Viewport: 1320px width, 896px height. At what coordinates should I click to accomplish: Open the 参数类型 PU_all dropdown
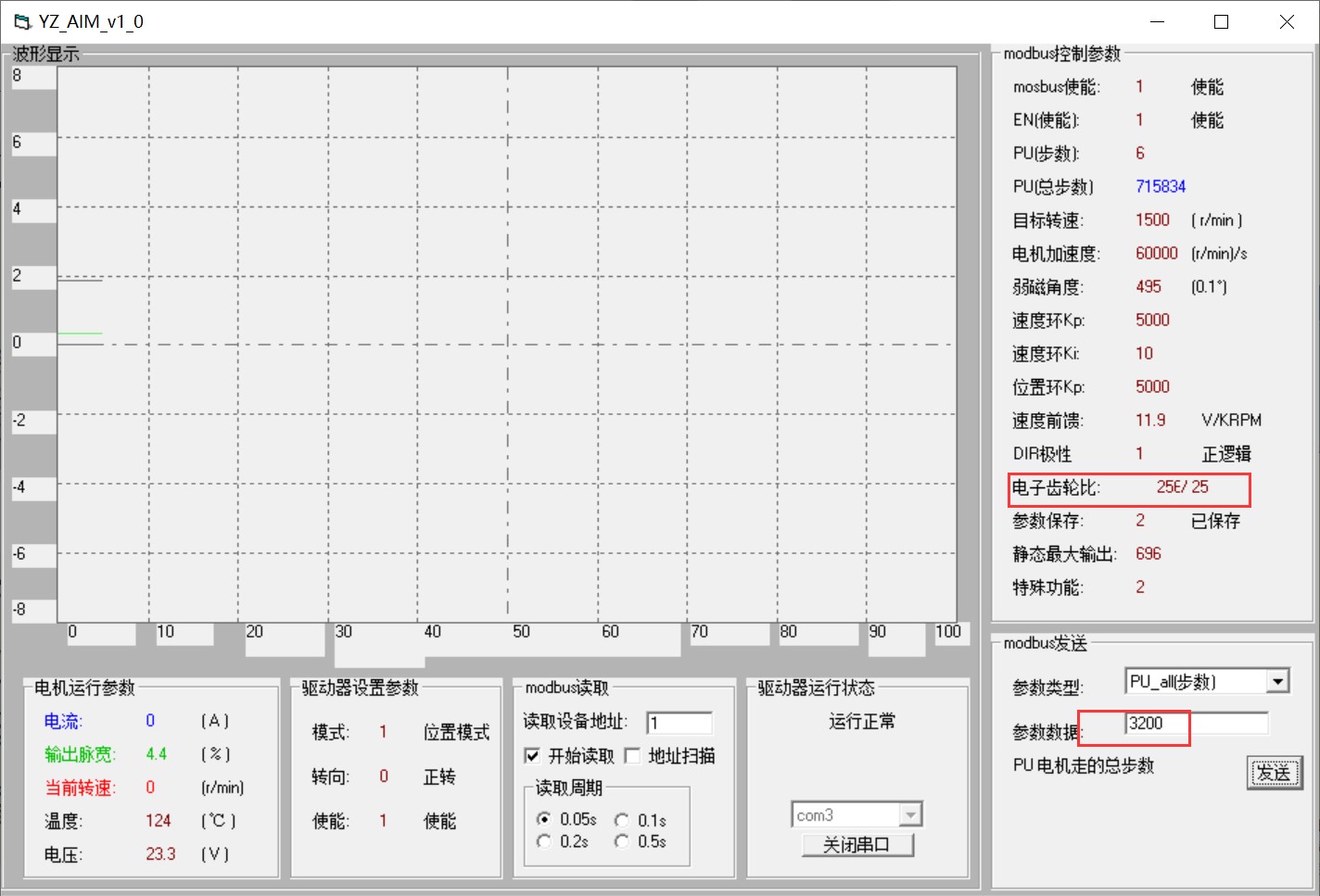click(1278, 681)
